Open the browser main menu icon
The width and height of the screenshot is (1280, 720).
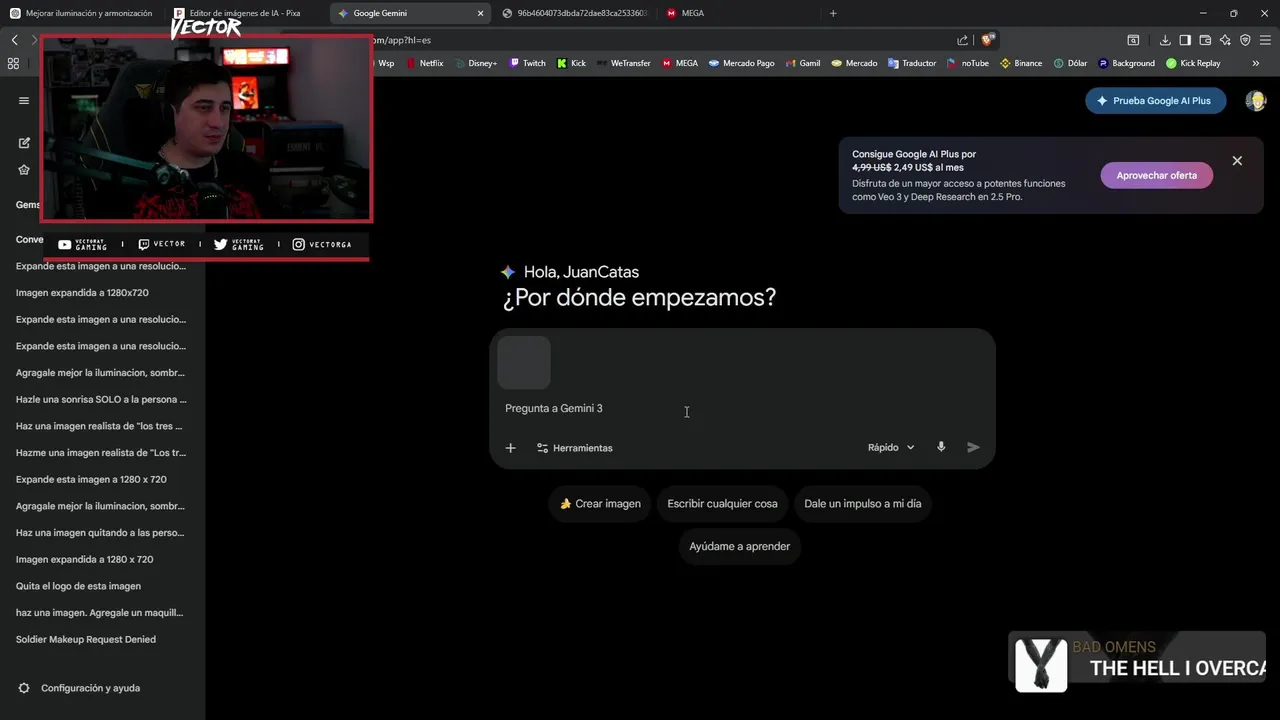tap(1265, 40)
